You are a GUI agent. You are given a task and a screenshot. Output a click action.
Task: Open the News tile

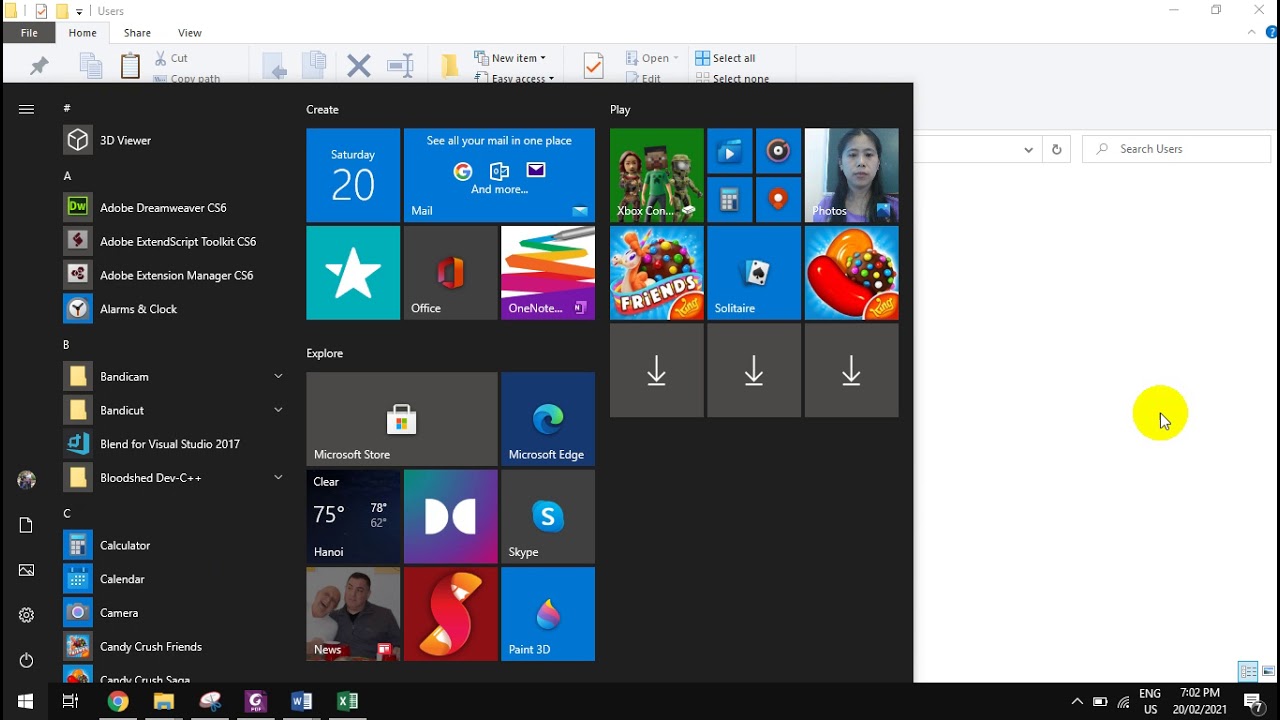tap(353, 614)
